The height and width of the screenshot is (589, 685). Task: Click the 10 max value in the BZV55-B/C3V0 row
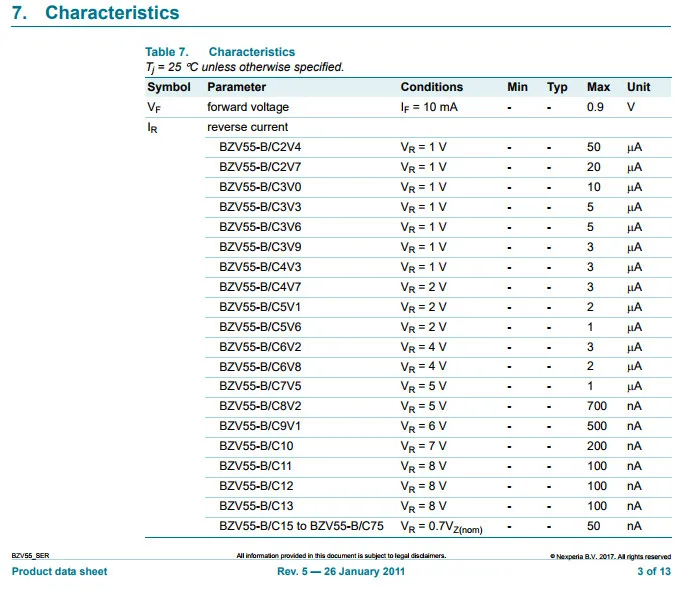click(594, 187)
